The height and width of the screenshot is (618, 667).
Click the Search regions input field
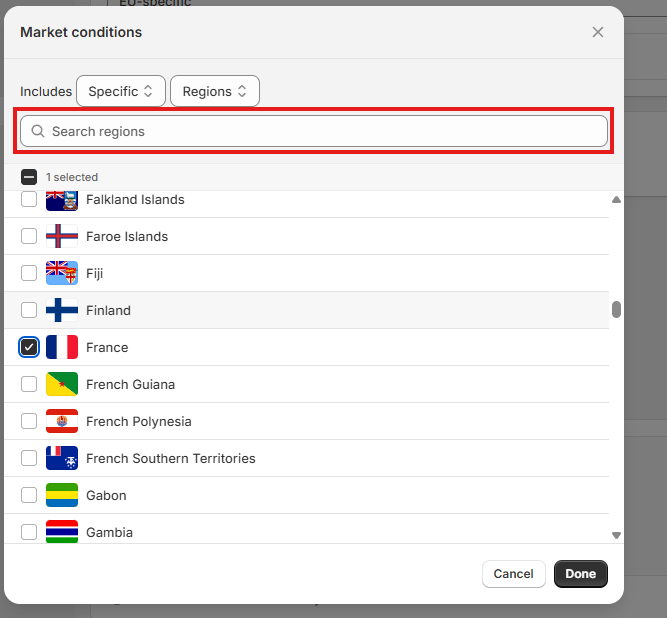(314, 131)
